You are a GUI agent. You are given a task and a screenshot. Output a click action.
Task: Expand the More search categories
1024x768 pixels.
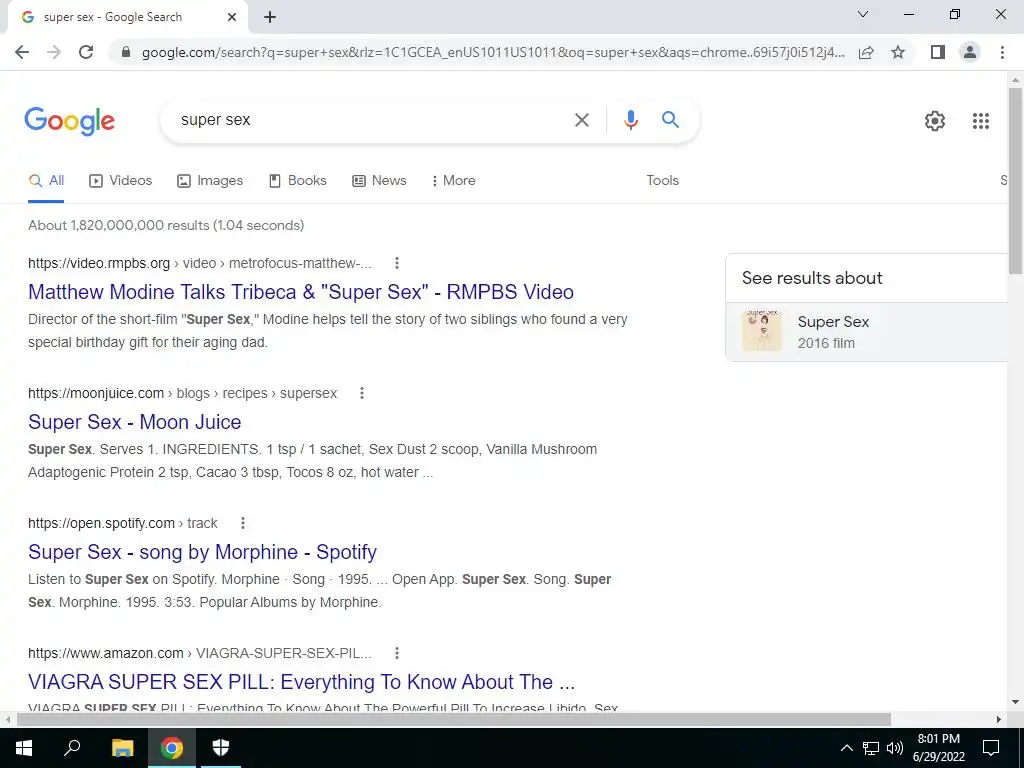click(x=453, y=181)
